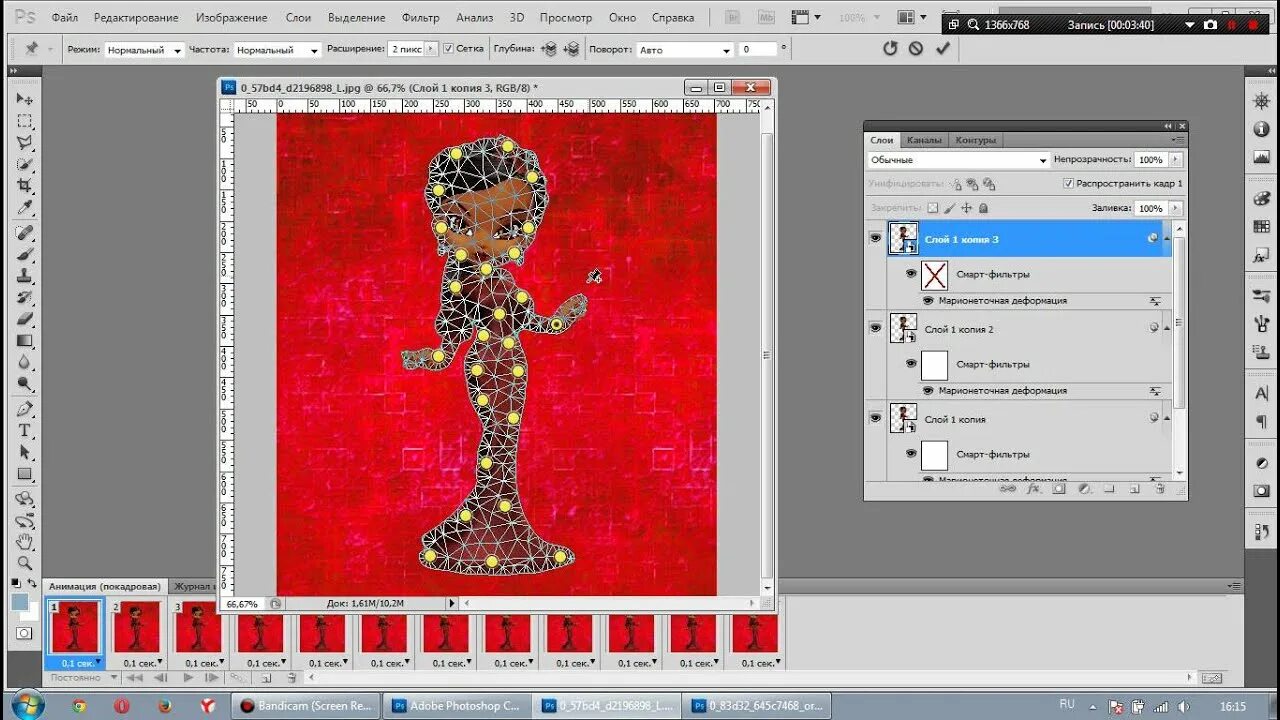This screenshot has height=720, width=1280.
Task: Open the Частота dropdown
Action: pos(277,49)
